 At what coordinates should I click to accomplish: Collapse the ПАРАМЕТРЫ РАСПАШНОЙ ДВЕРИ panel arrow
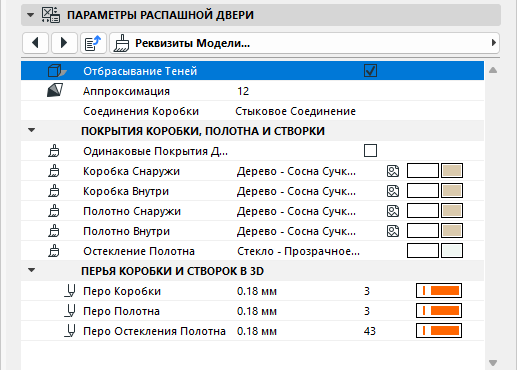coord(31,15)
